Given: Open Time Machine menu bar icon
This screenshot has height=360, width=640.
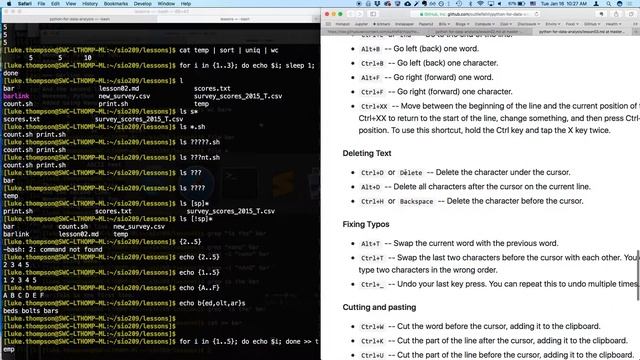Looking at the screenshot, I should [x=459, y=4].
